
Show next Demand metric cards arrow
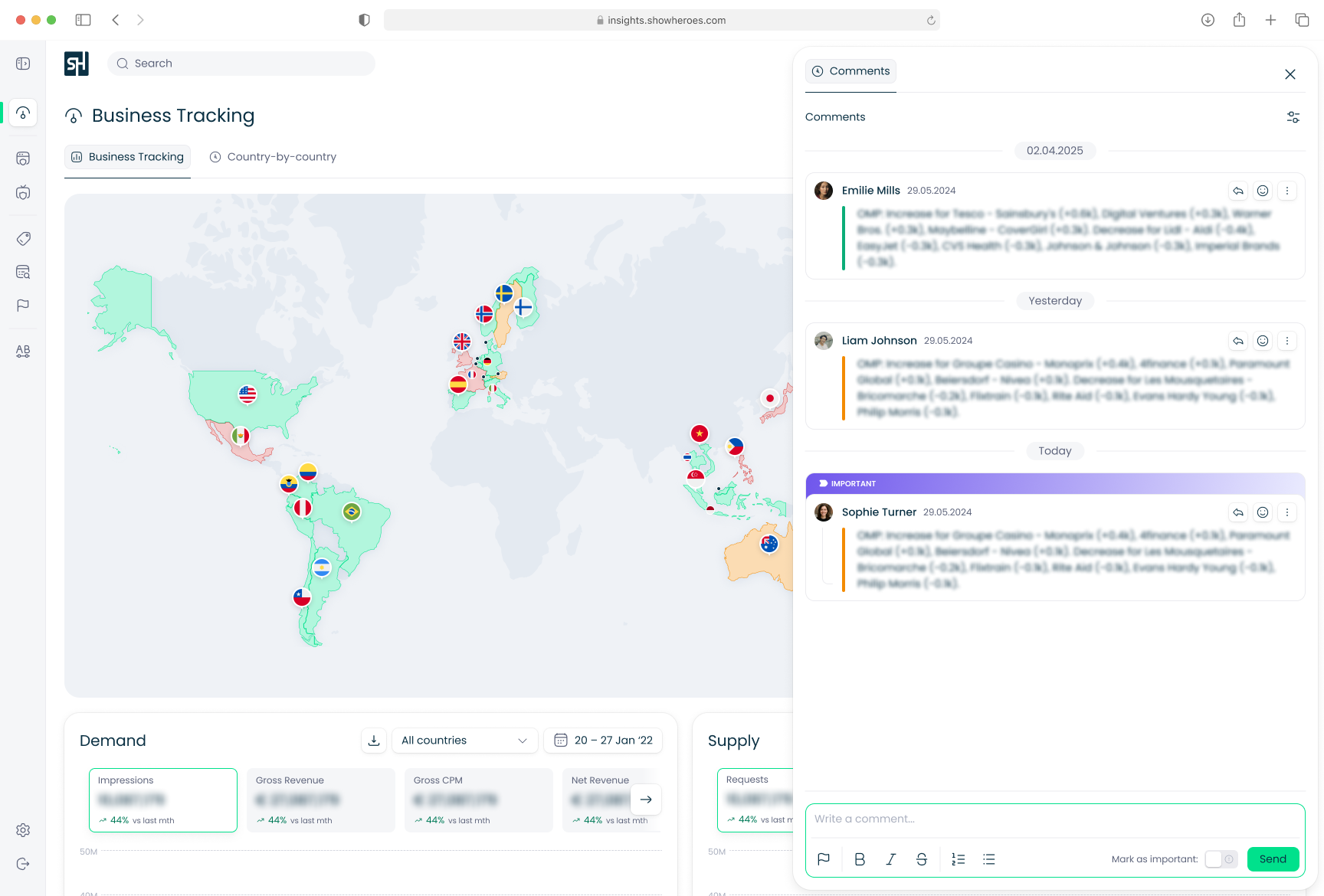click(x=646, y=800)
